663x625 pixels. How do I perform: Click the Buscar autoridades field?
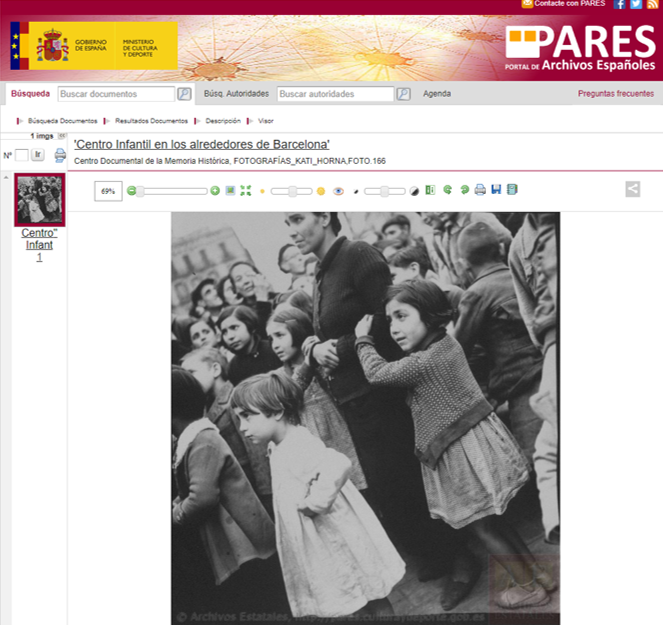(335, 94)
